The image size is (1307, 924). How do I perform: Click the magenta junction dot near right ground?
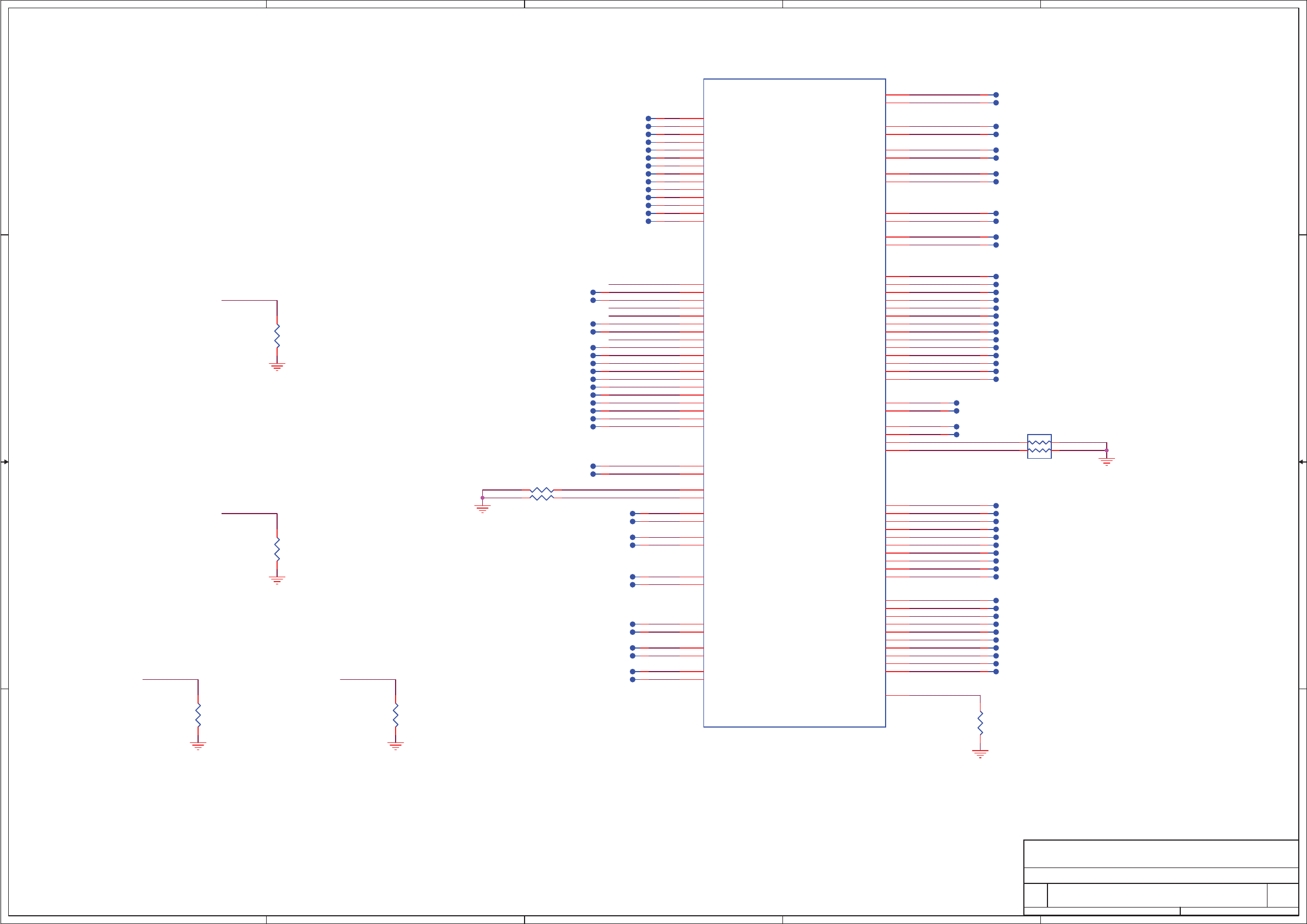(1107, 450)
